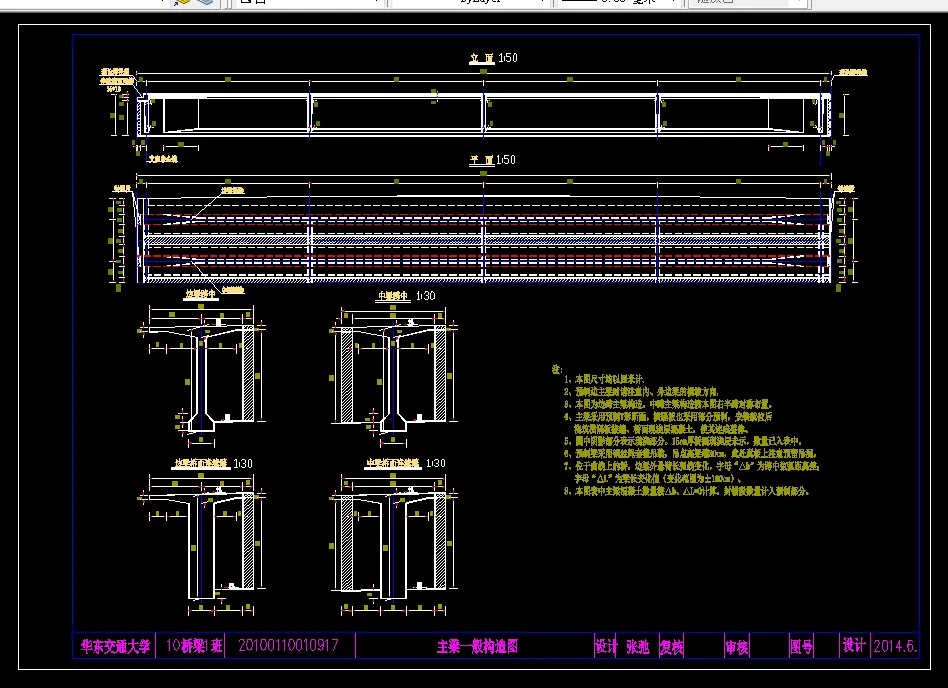948x688 pixels.
Task: Select the 复核 title block label
Action: 671,647
